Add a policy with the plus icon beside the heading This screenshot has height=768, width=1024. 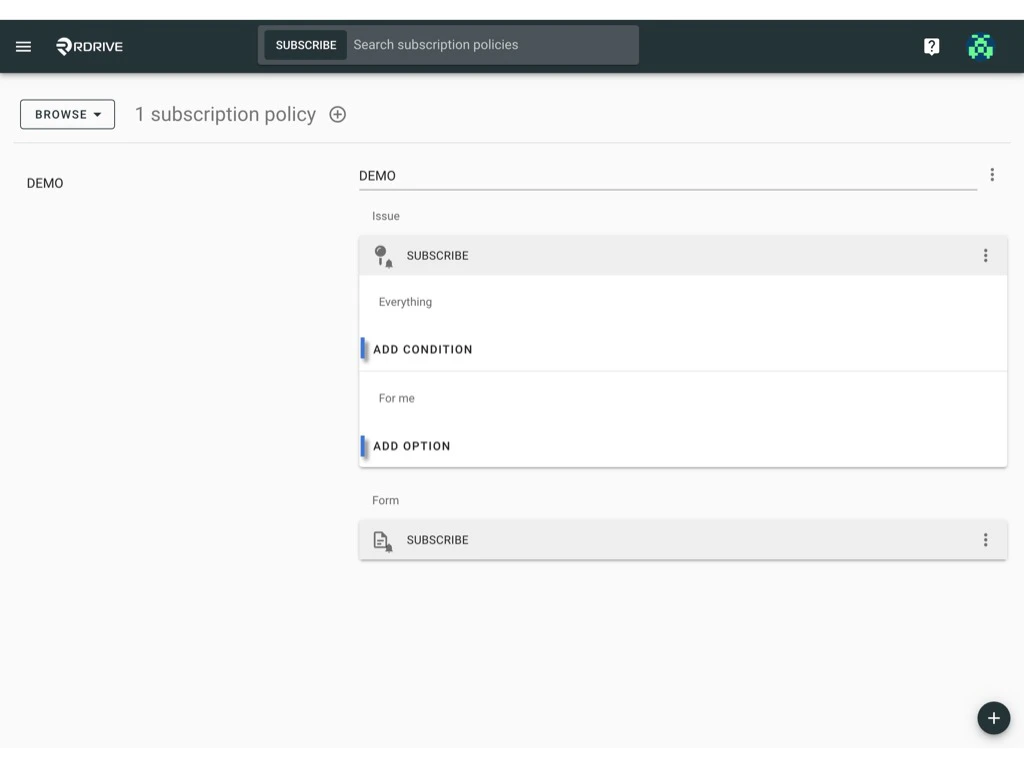pos(337,114)
